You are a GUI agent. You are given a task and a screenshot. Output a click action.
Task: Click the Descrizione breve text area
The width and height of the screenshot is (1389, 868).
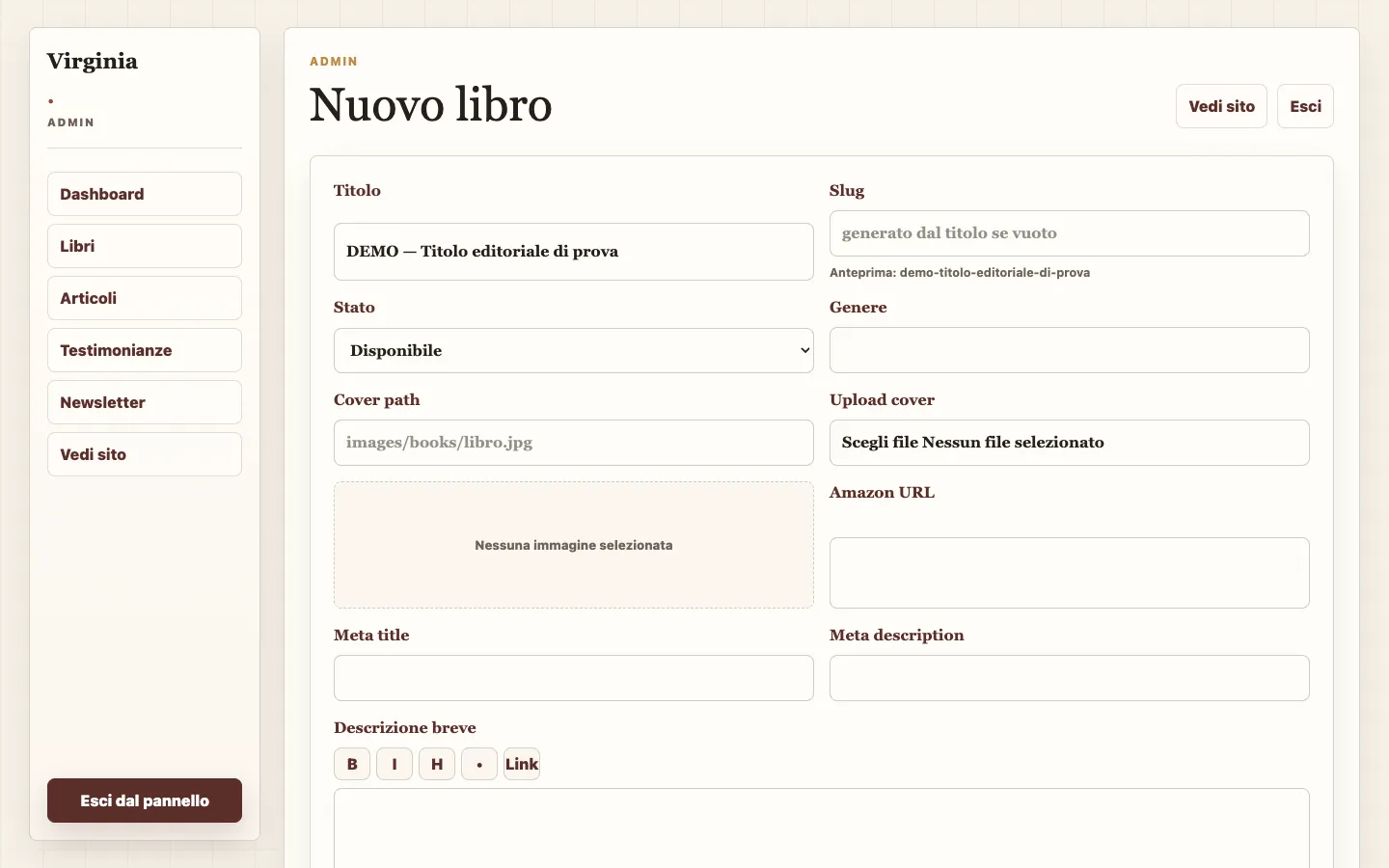click(x=822, y=827)
